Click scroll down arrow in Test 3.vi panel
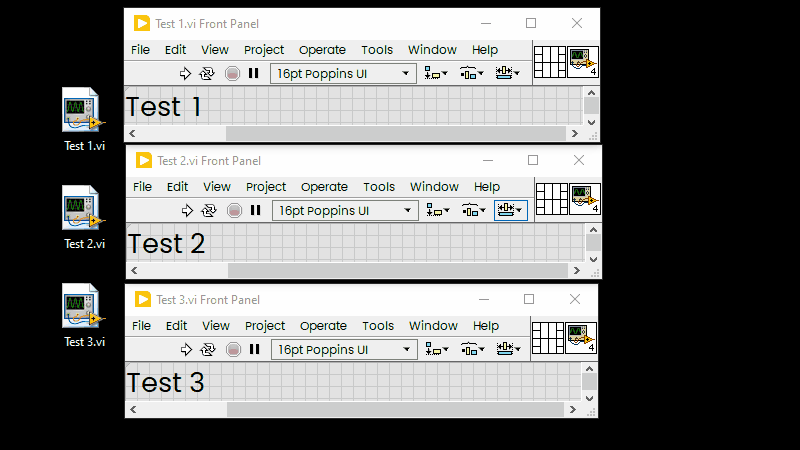 pyautogui.click(x=589, y=398)
